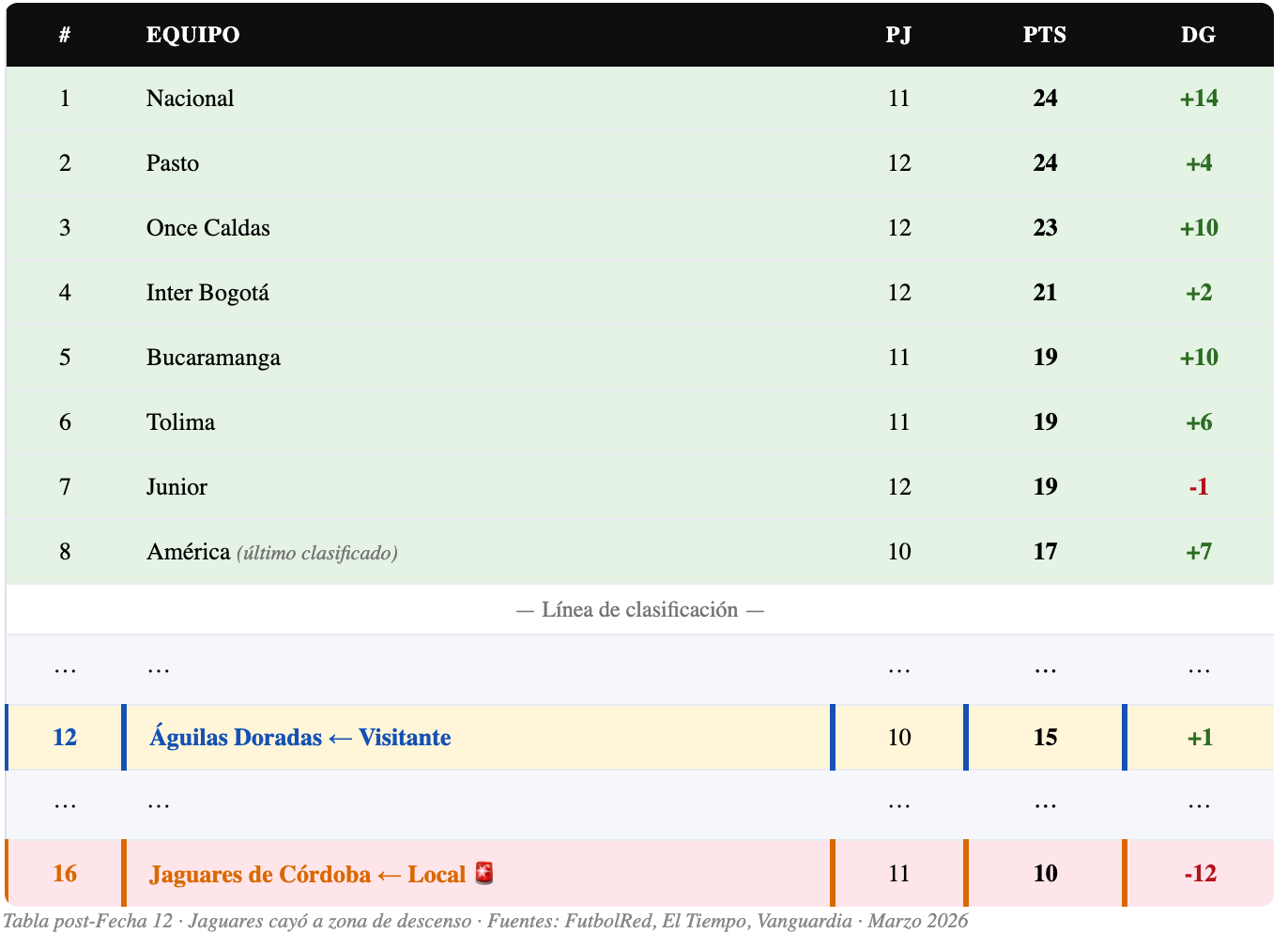Viewport: 1288px width, 933px height.
Task: Click the ellipsis row above Águilas Doradas
Action: click(640, 669)
